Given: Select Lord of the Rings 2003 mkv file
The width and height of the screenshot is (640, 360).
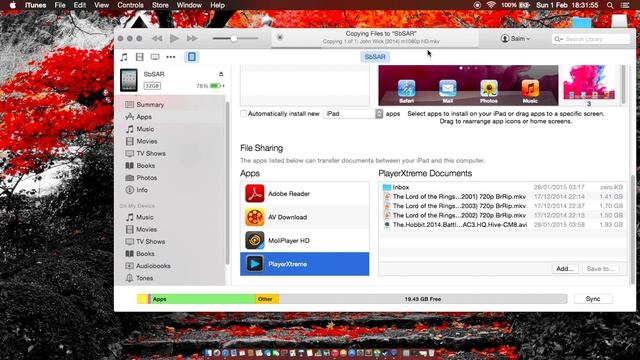Looking at the screenshot, I should pos(503,206).
